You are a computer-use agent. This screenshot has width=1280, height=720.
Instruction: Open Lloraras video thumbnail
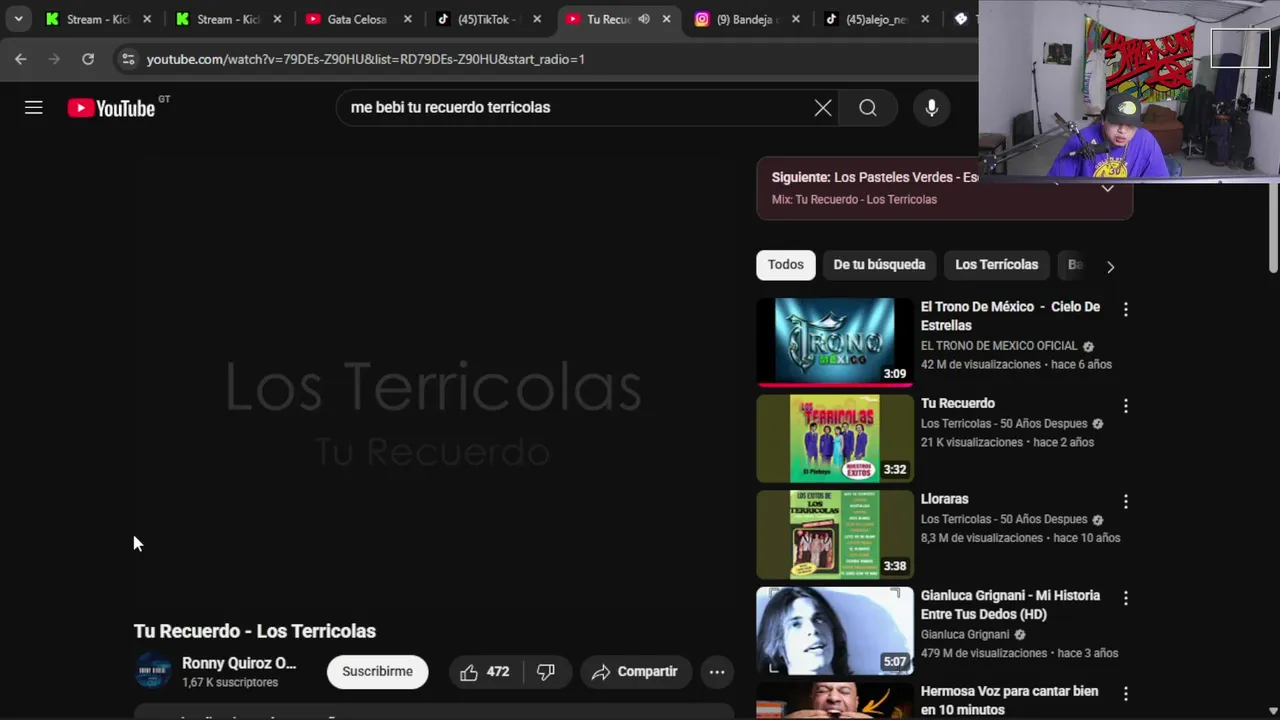[x=835, y=534]
